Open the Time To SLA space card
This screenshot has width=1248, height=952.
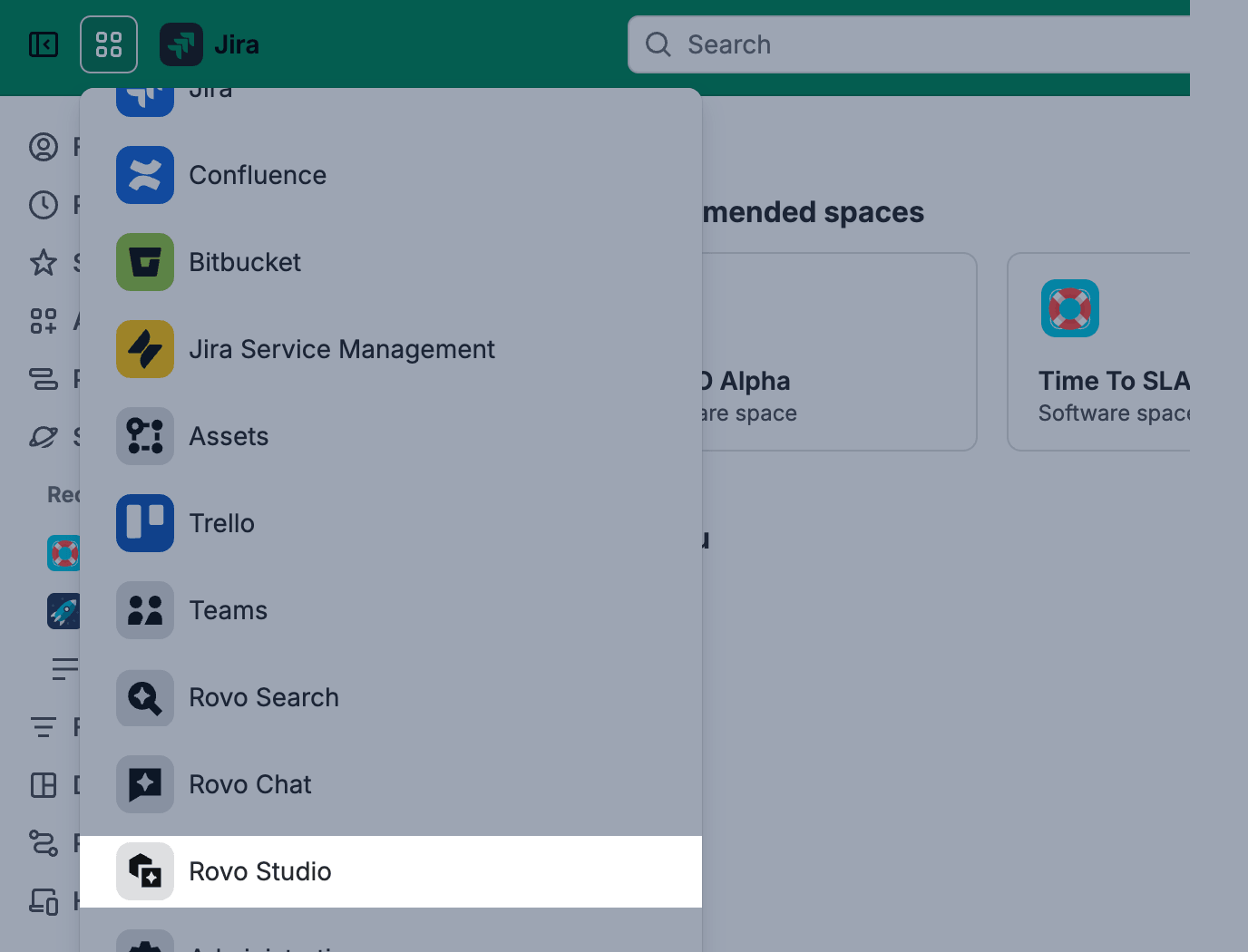click(1098, 352)
